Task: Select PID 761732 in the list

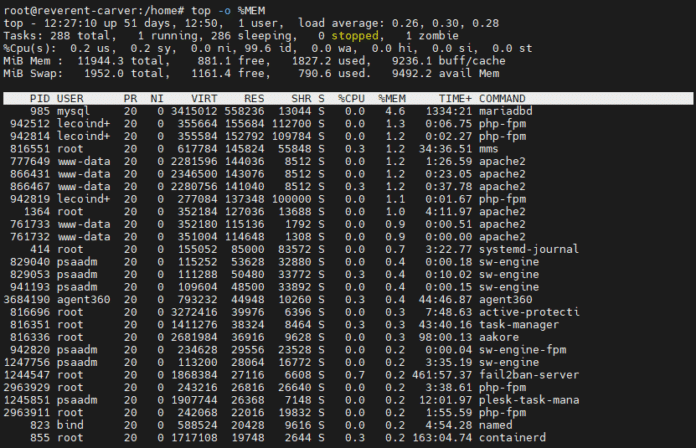Action: [30, 237]
